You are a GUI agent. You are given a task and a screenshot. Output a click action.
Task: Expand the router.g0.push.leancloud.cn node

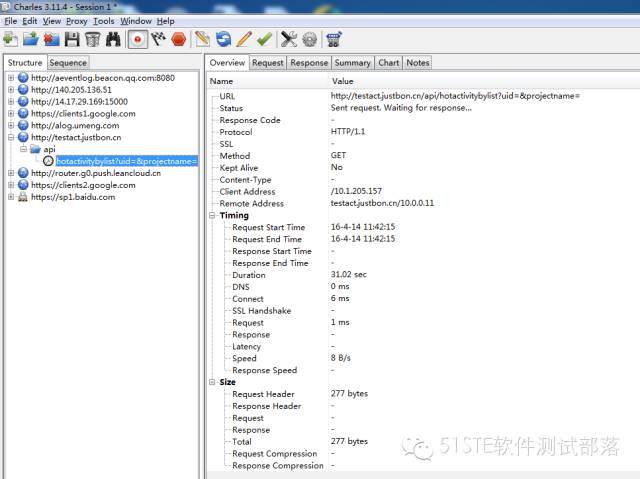pos(11,173)
